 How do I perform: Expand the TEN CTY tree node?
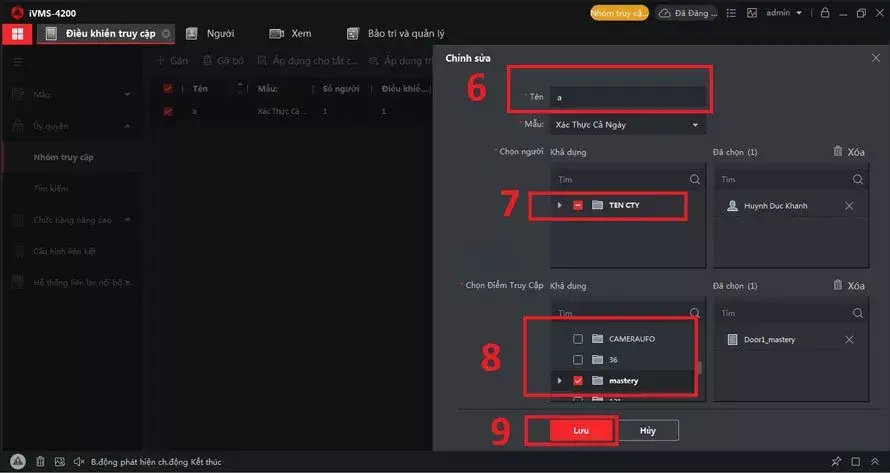560,205
